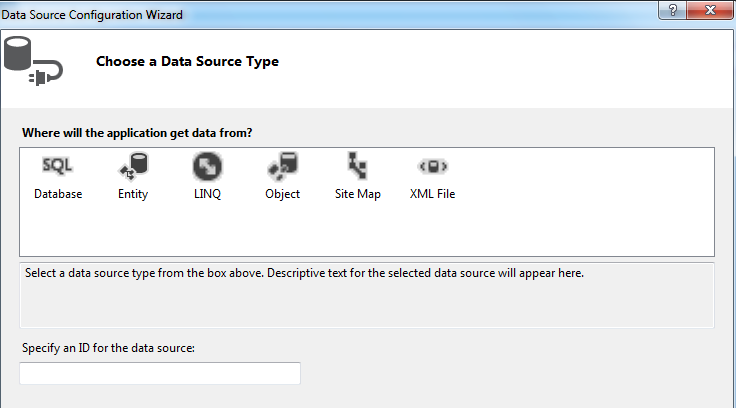Click the 'XML File' label text
Viewport: 736px width, 408px height.
coord(432,194)
